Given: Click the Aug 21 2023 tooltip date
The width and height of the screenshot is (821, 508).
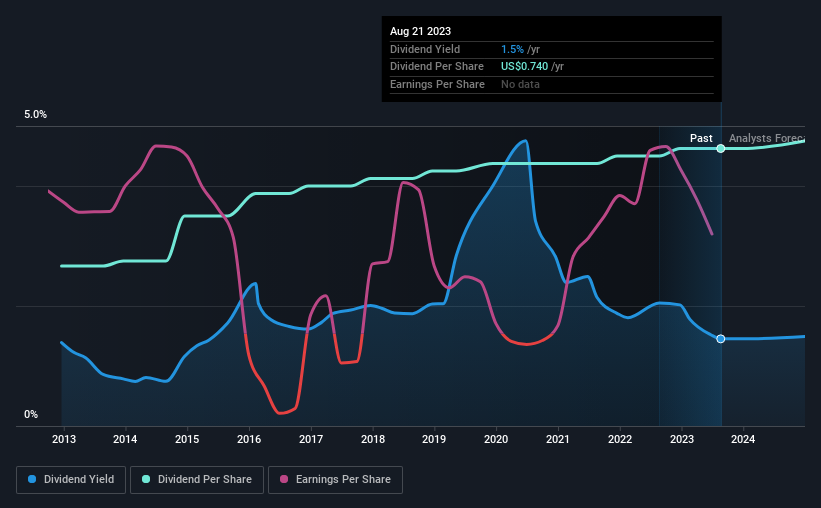Looking at the screenshot, I should [x=420, y=31].
